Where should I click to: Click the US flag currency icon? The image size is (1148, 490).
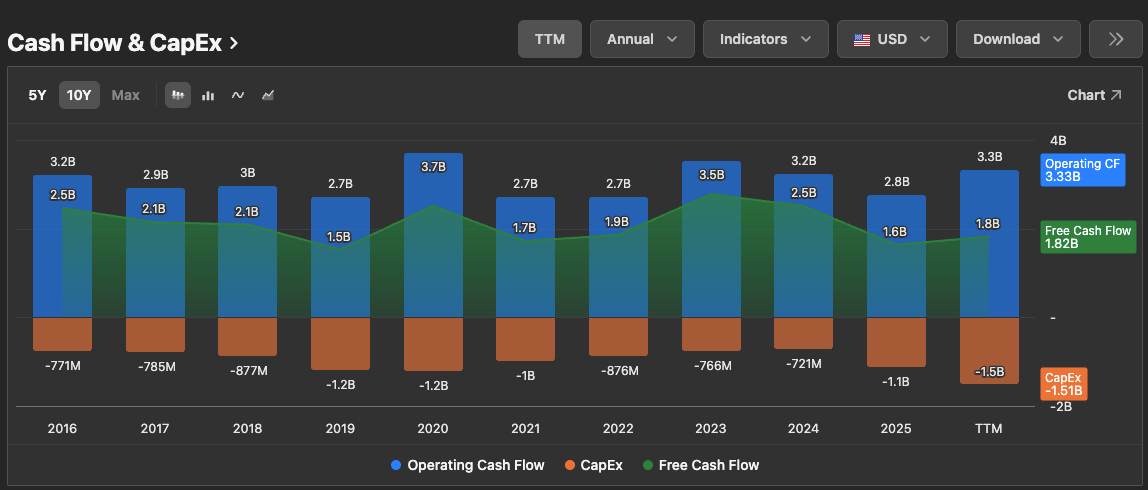(x=862, y=40)
